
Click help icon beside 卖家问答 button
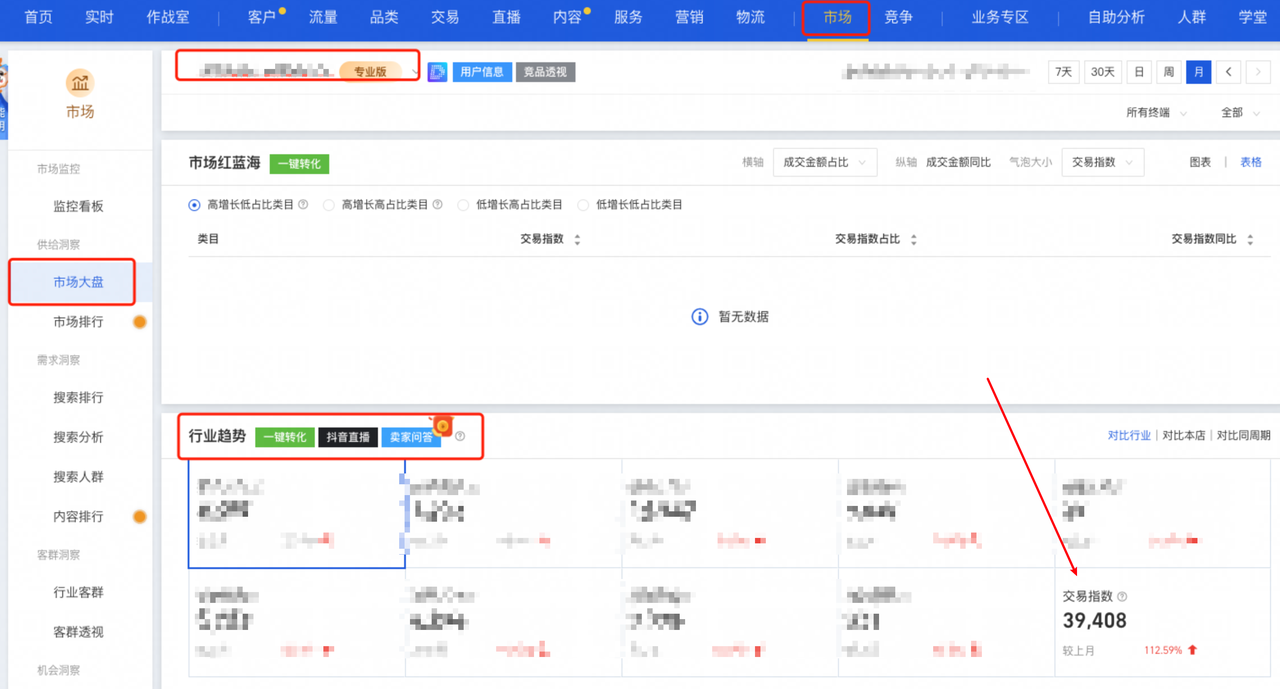coord(460,437)
